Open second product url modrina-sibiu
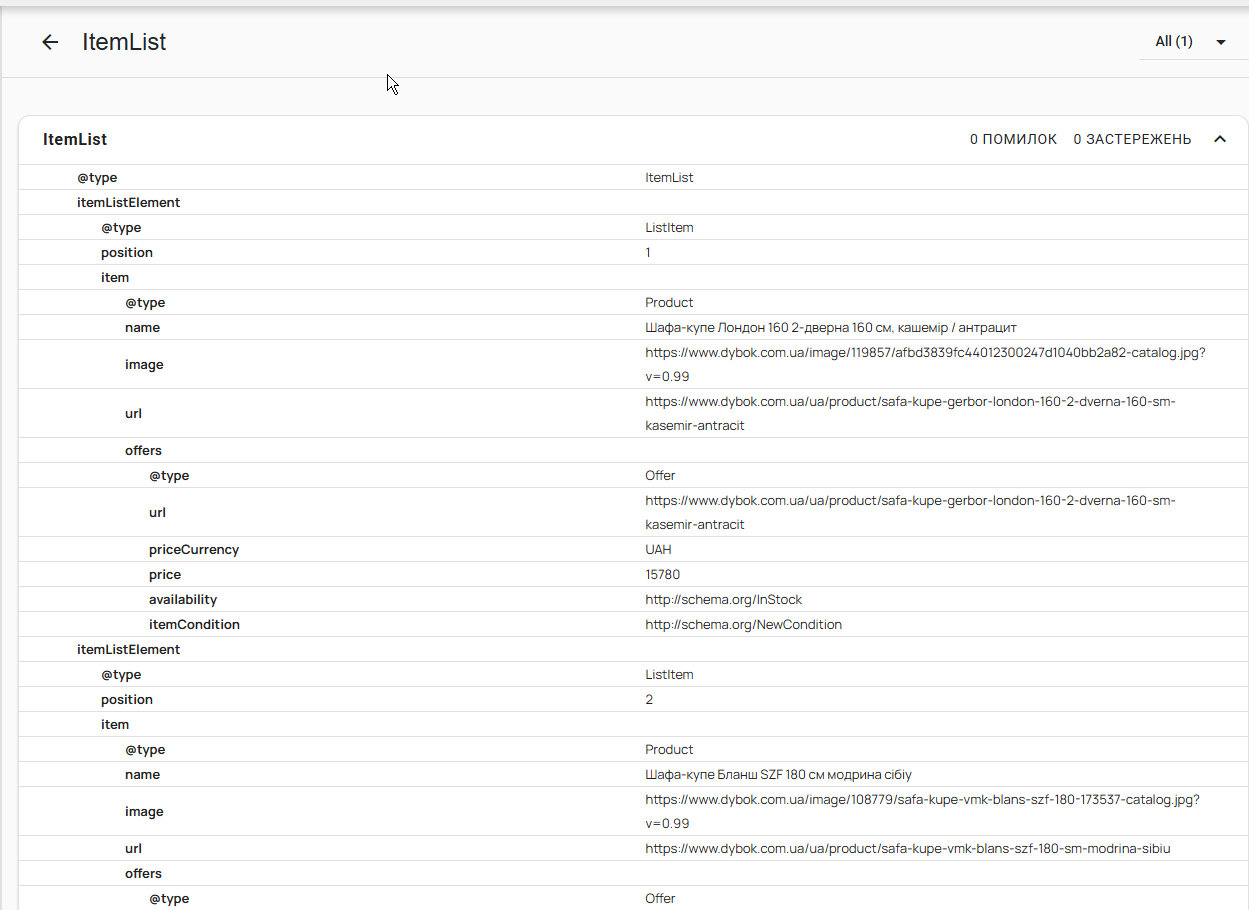The image size is (1249, 910). (907, 849)
